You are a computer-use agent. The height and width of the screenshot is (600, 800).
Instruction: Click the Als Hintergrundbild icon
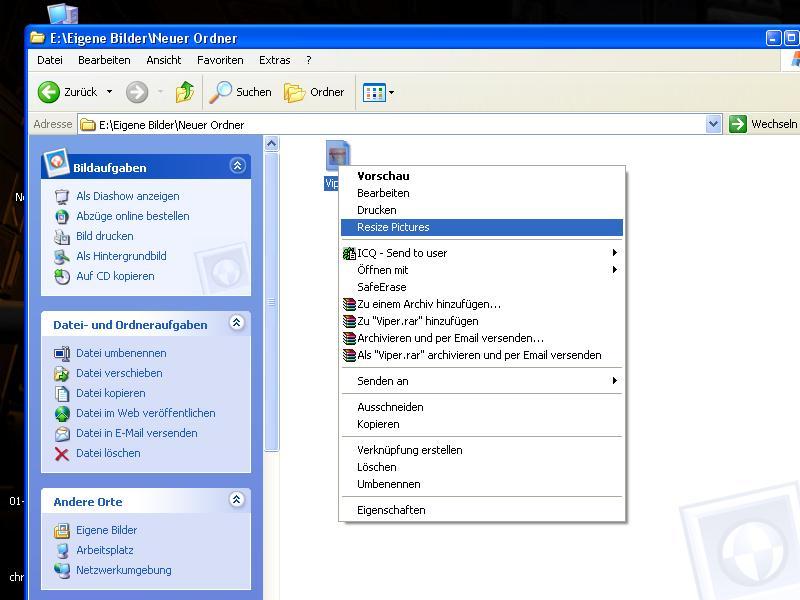[x=62, y=256]
